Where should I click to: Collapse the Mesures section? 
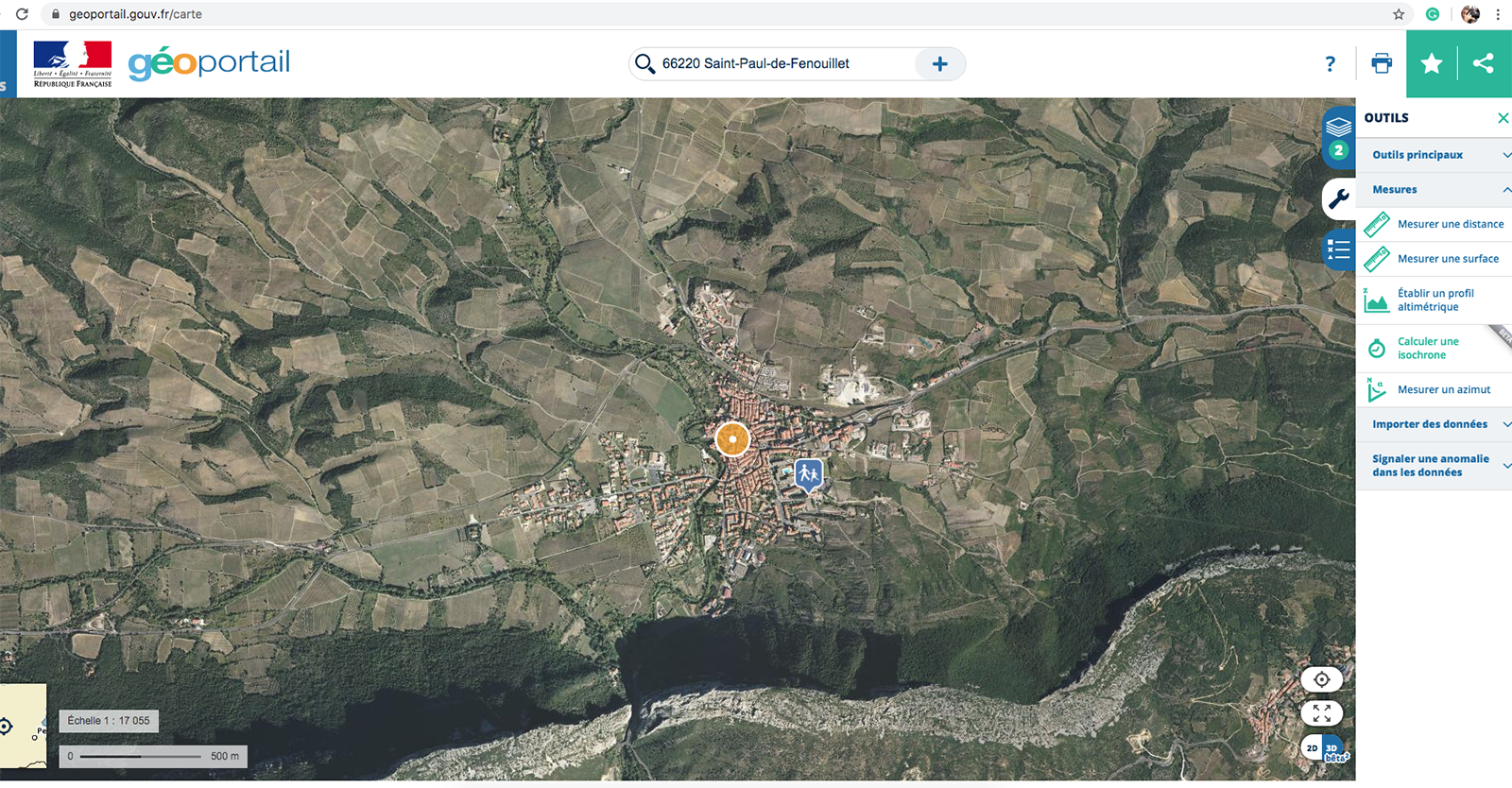(x=1434, y=190)
